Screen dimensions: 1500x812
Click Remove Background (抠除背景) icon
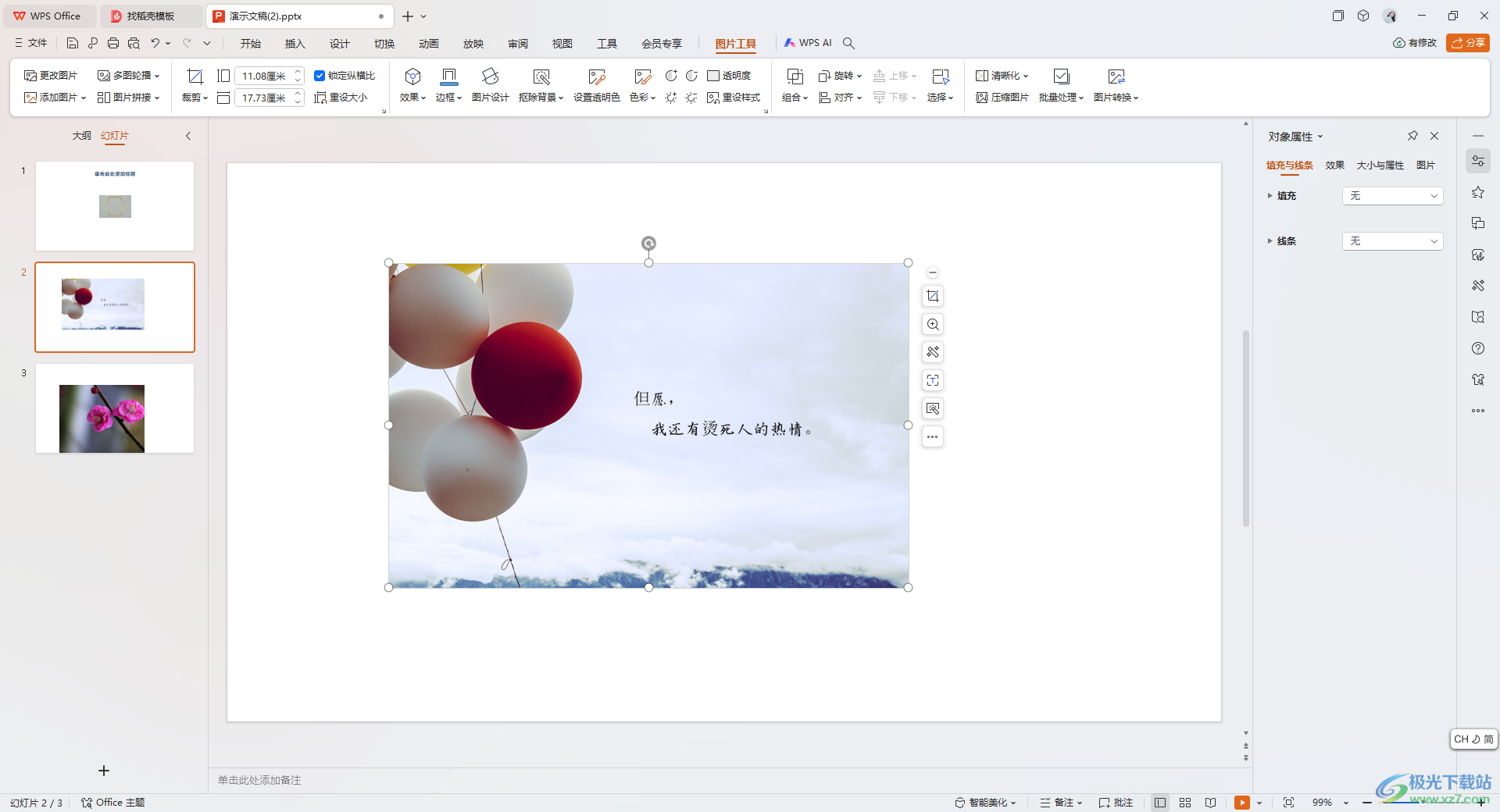(541, 76)
